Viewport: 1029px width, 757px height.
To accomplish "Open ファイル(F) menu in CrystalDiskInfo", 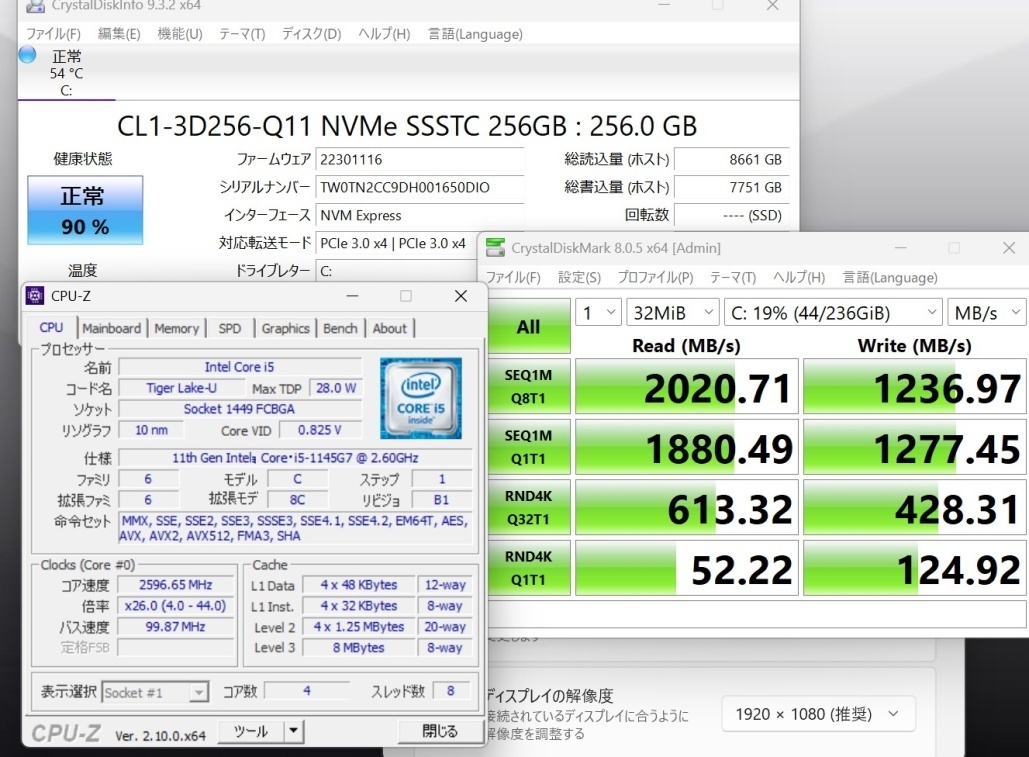I will click(x=53, y=33).
